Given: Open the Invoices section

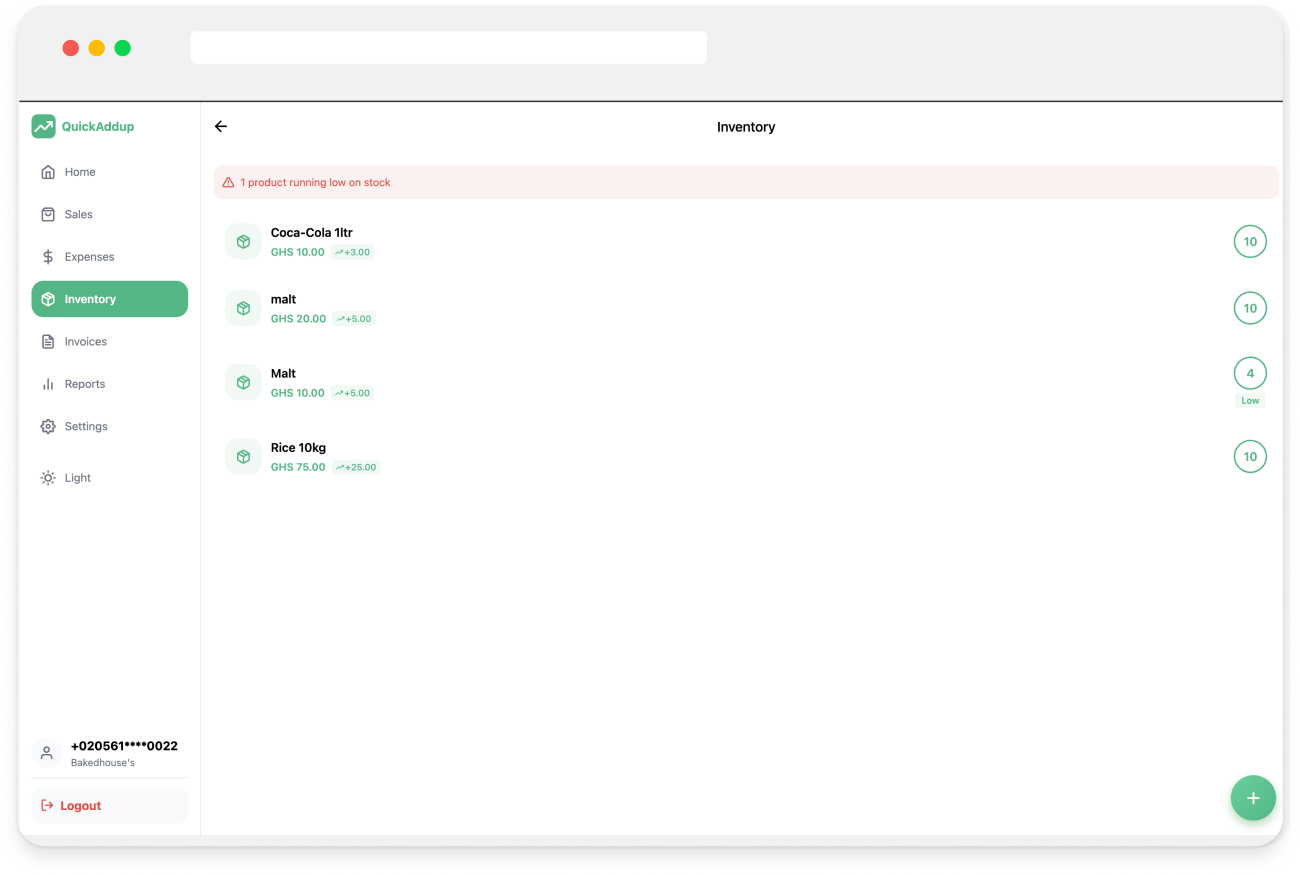Looking at the screenshot, I should pyautogui.click(x=87, y=341).
